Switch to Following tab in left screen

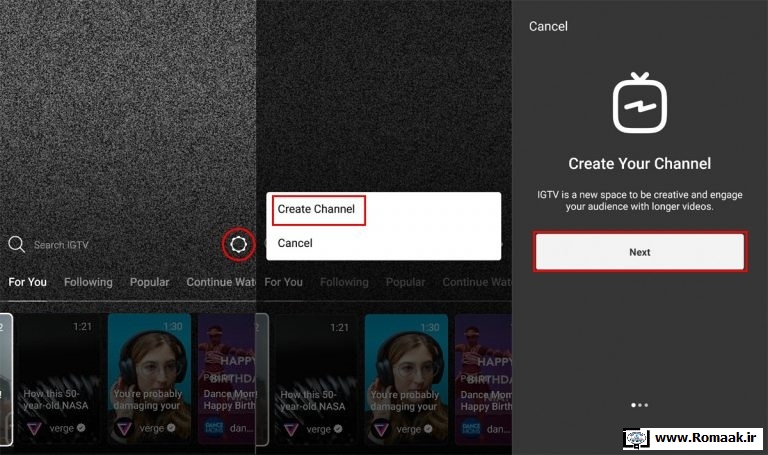point(88,282)
